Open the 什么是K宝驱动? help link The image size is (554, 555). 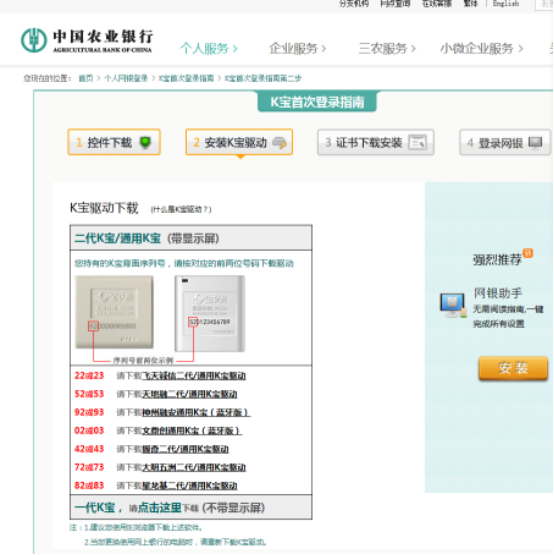point(181,210)
